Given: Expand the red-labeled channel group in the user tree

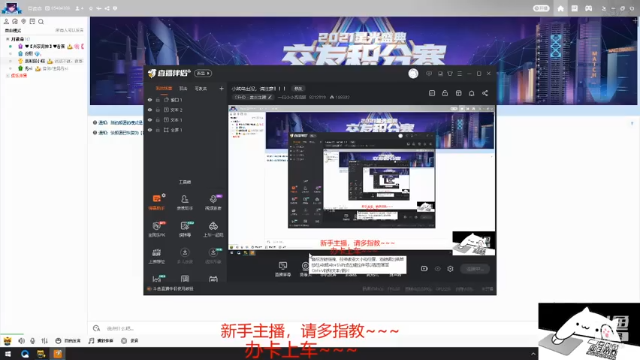Looking at the screenshot, I should coord(7,76).
